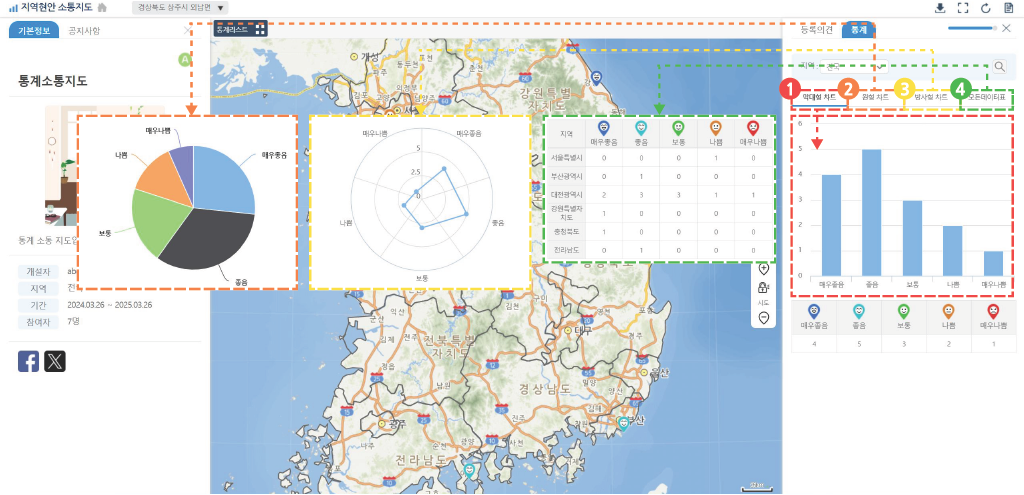
Task: Select the 원형 차트 tab
Action: click(874, 96)
